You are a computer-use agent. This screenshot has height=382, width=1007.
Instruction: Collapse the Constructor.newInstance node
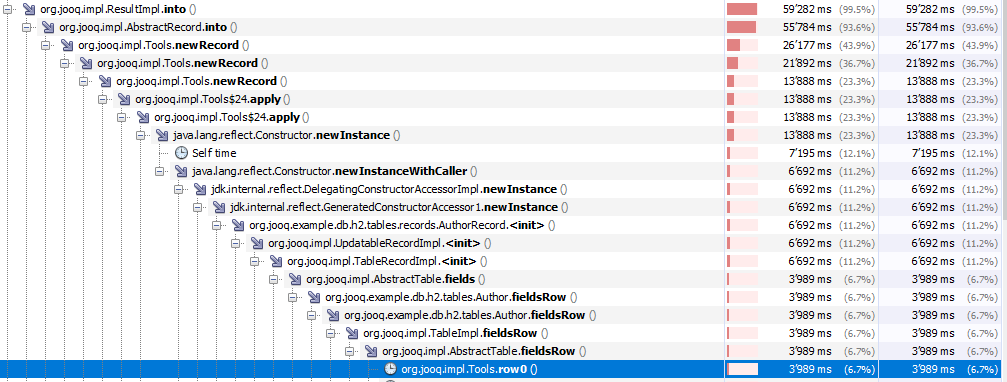click(140, 135)
